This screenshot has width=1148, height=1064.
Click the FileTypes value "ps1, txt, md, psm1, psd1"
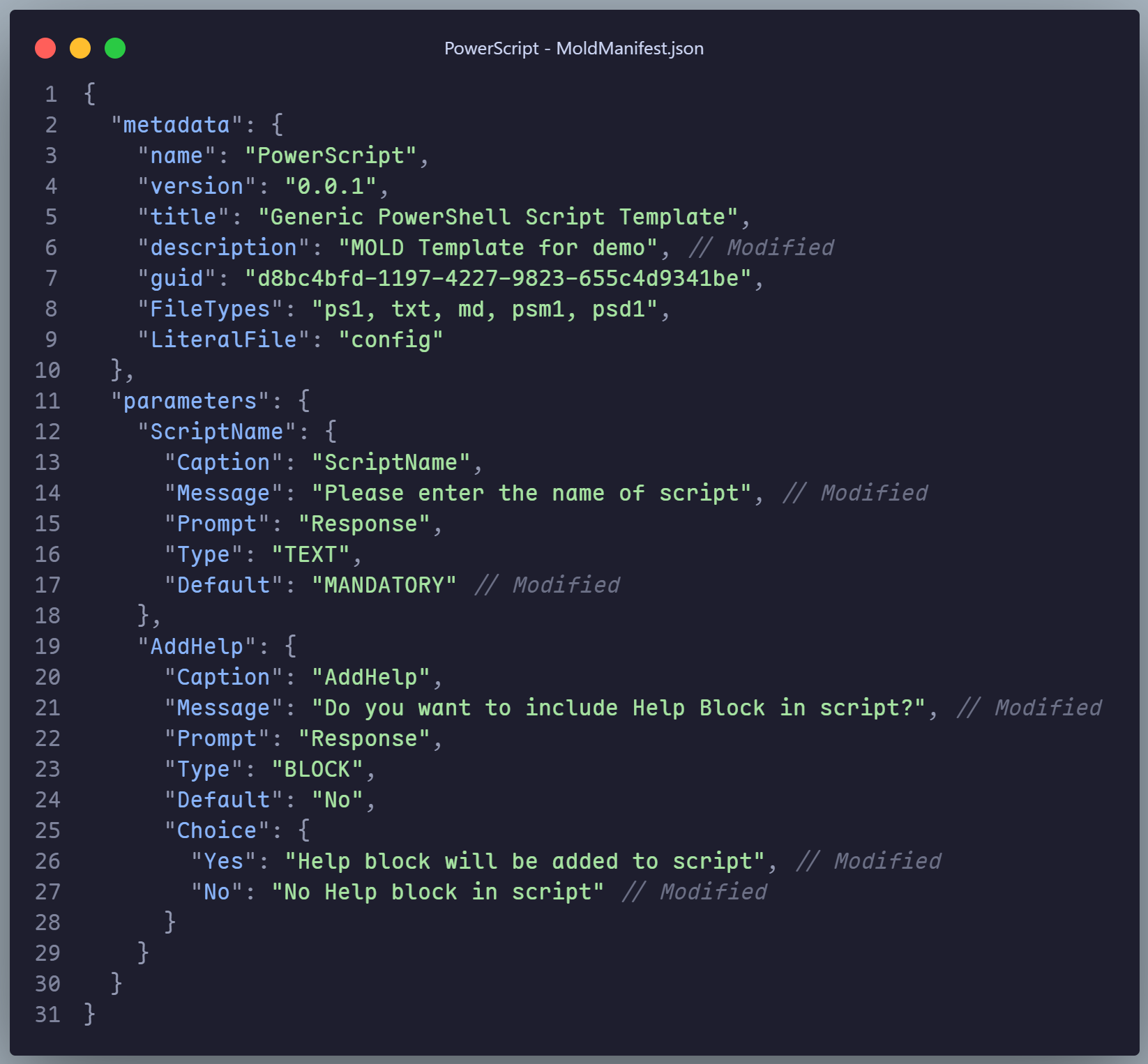pos(485,309)
